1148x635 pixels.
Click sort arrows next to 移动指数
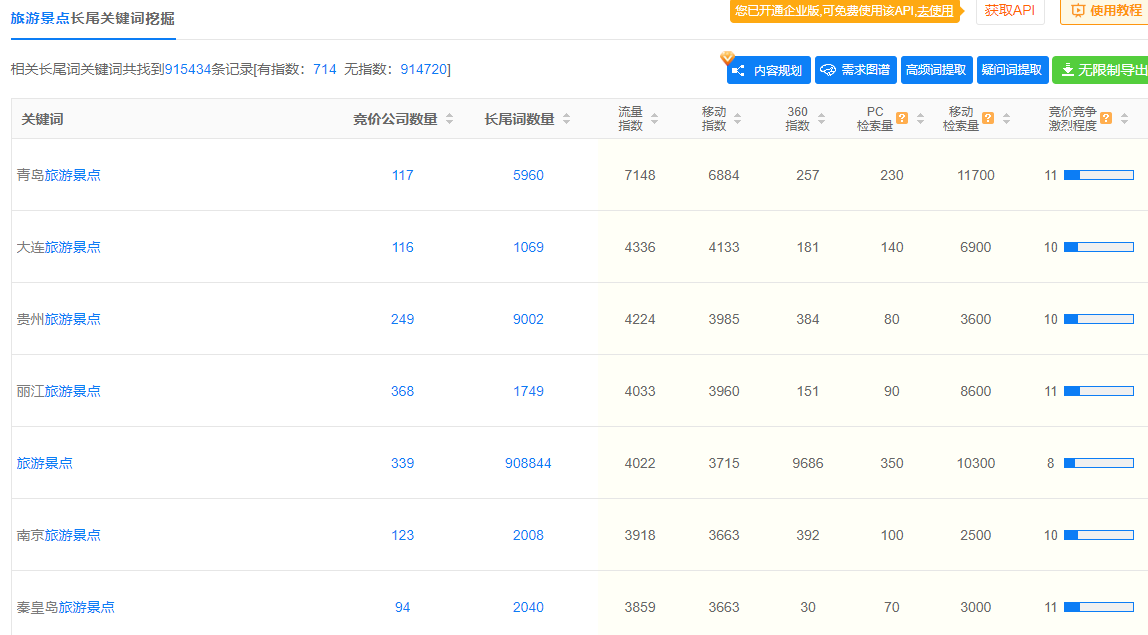tap(737, 119)
